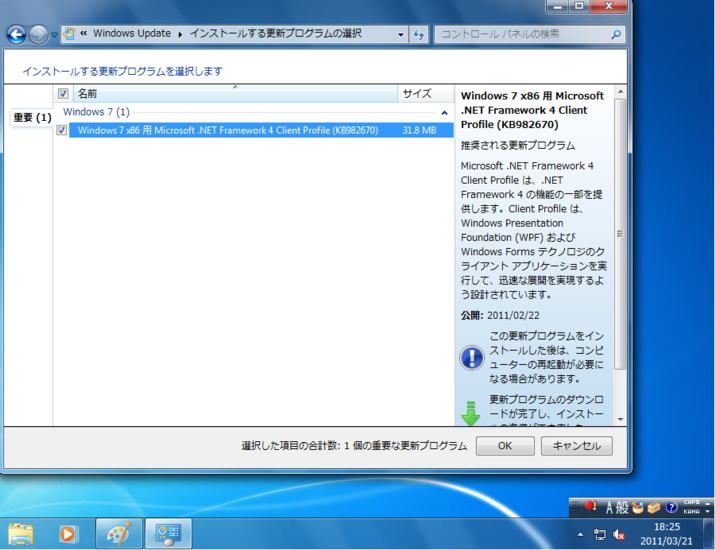Click the IME input mode A icon
The width and height of the screenshot is (715, 550).
point(609,507)
